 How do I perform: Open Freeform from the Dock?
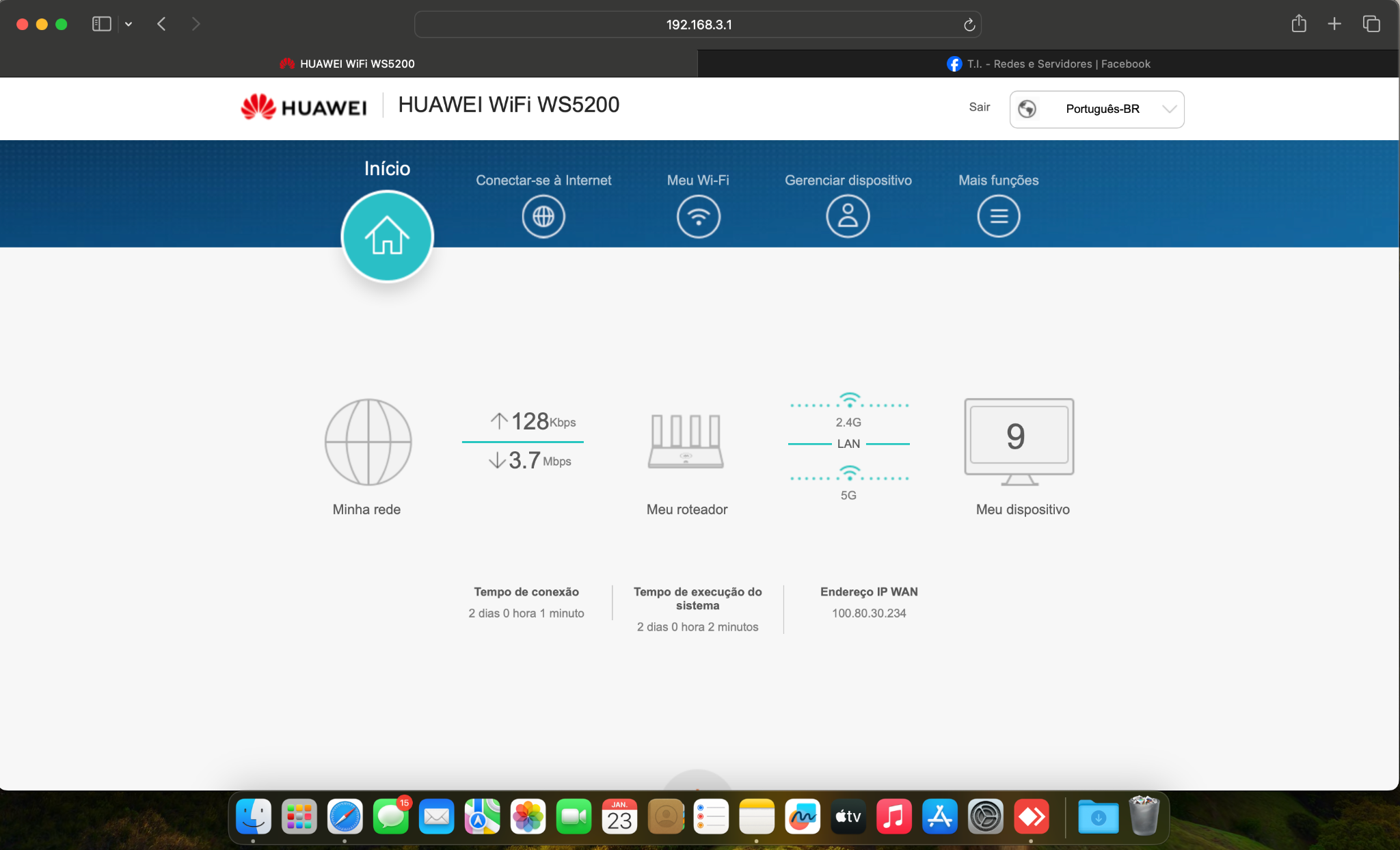tap(803, 816)
